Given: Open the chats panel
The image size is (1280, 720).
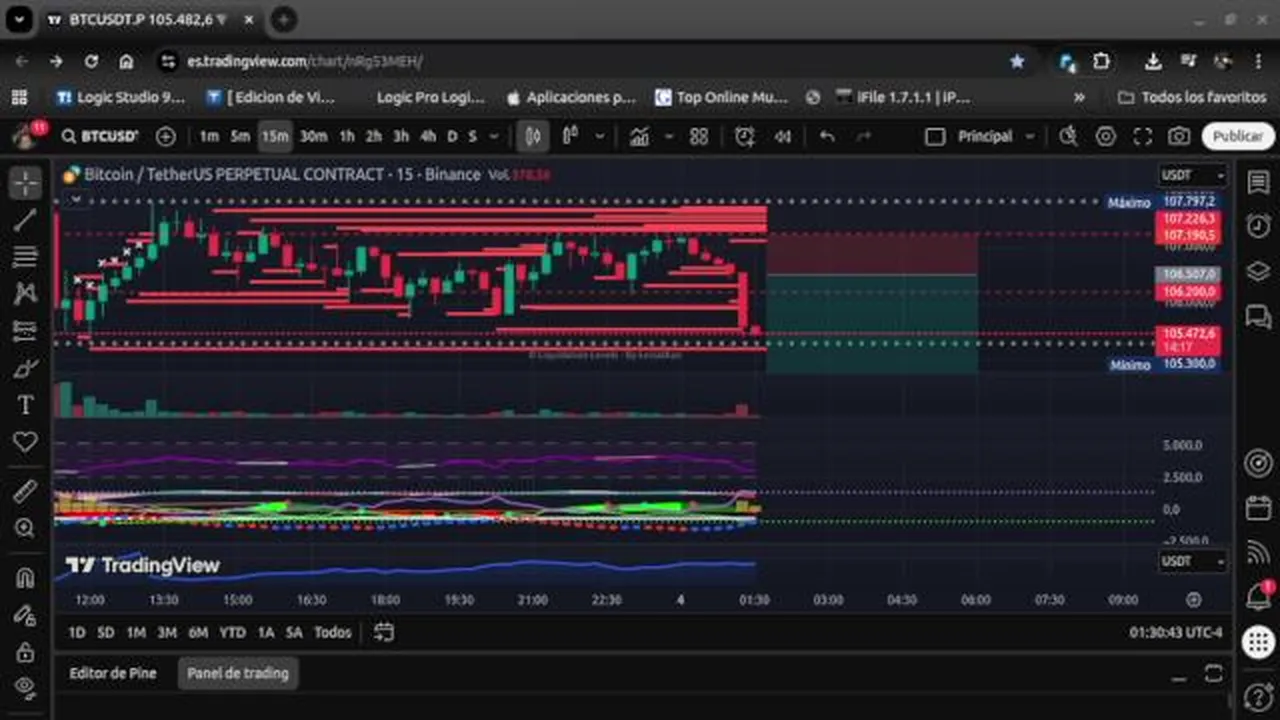Looking at the screenshot, I should pos(1258,316).
